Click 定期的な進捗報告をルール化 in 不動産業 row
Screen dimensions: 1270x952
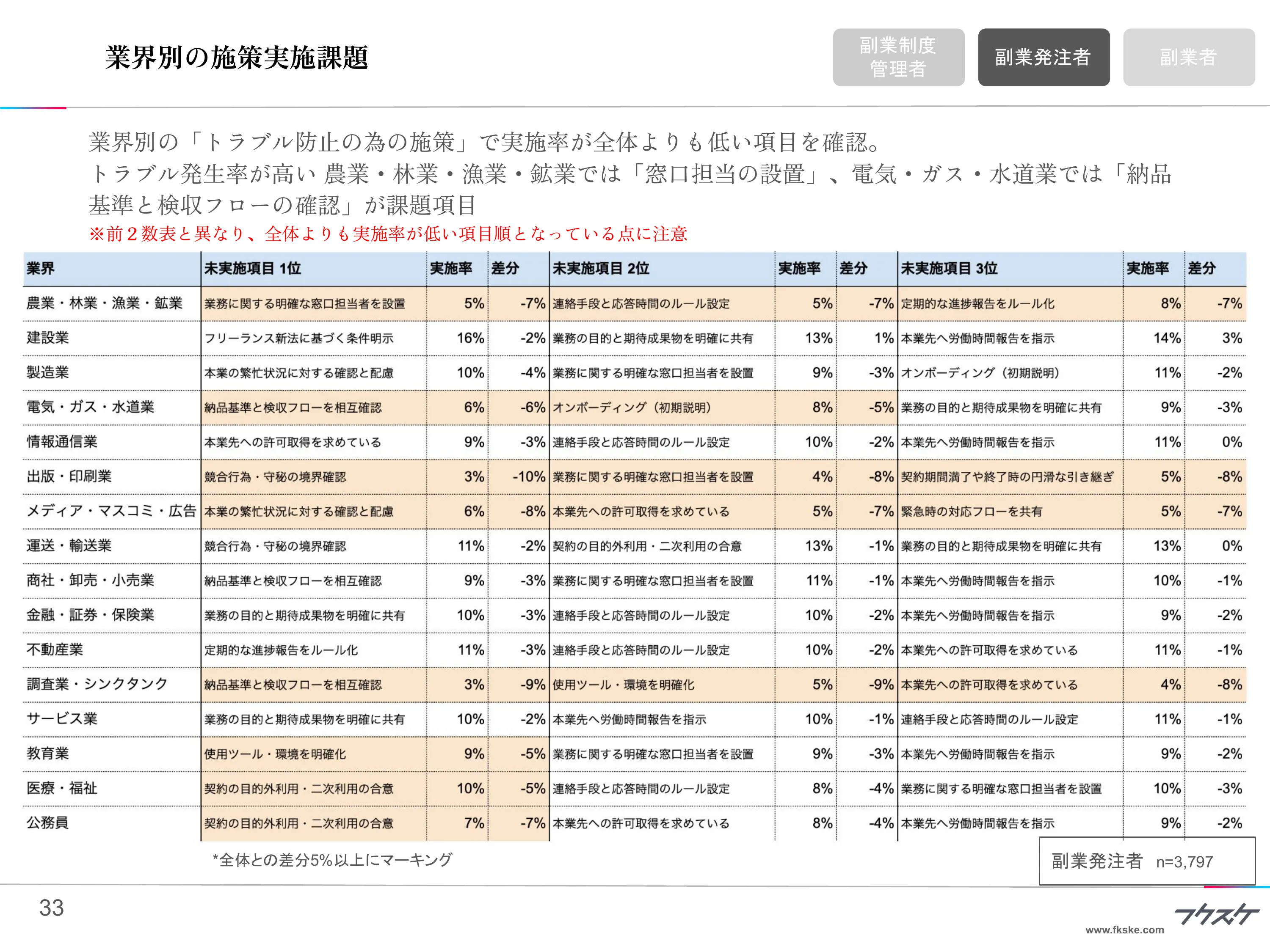click(x=281, y=650)
